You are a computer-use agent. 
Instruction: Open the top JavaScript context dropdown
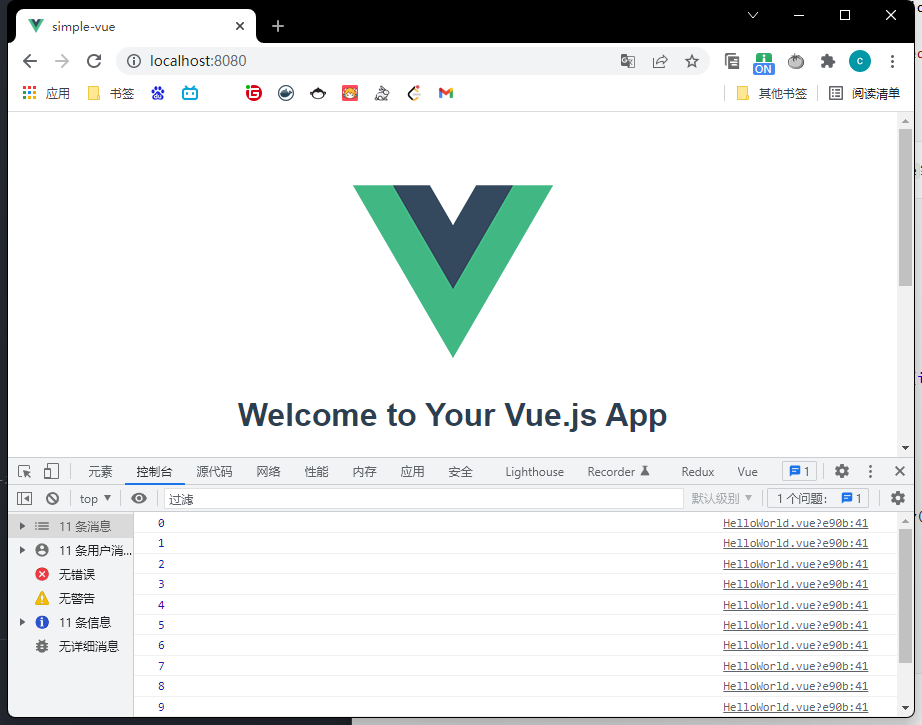(x=95, y=498)
